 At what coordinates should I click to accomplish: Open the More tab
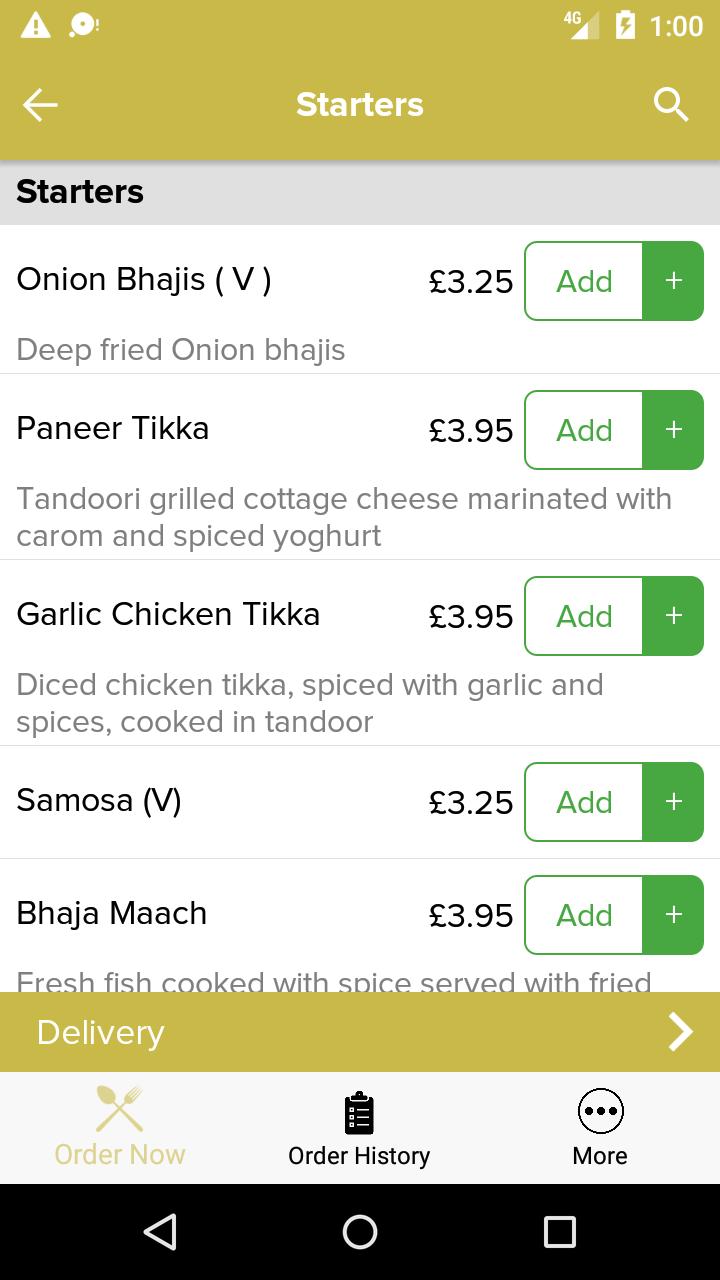tap(600, 1128)
